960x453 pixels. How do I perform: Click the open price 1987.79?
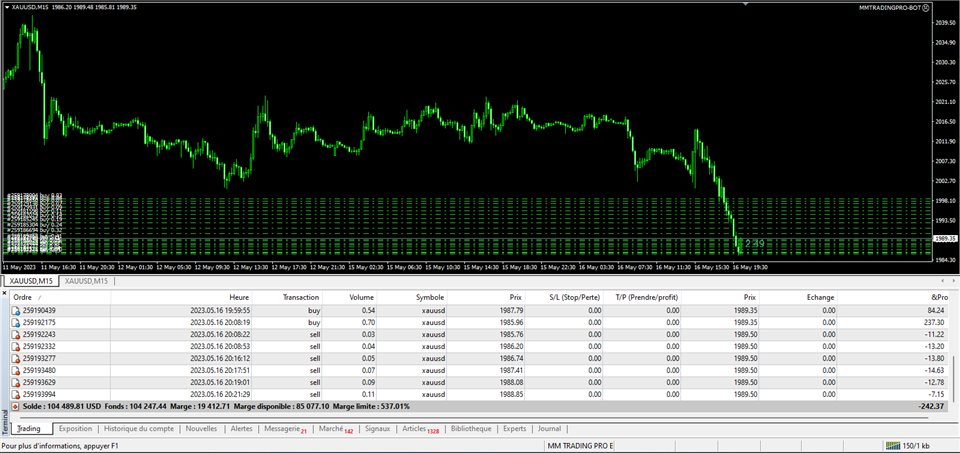pyautogui.click(x=509, y=311)
